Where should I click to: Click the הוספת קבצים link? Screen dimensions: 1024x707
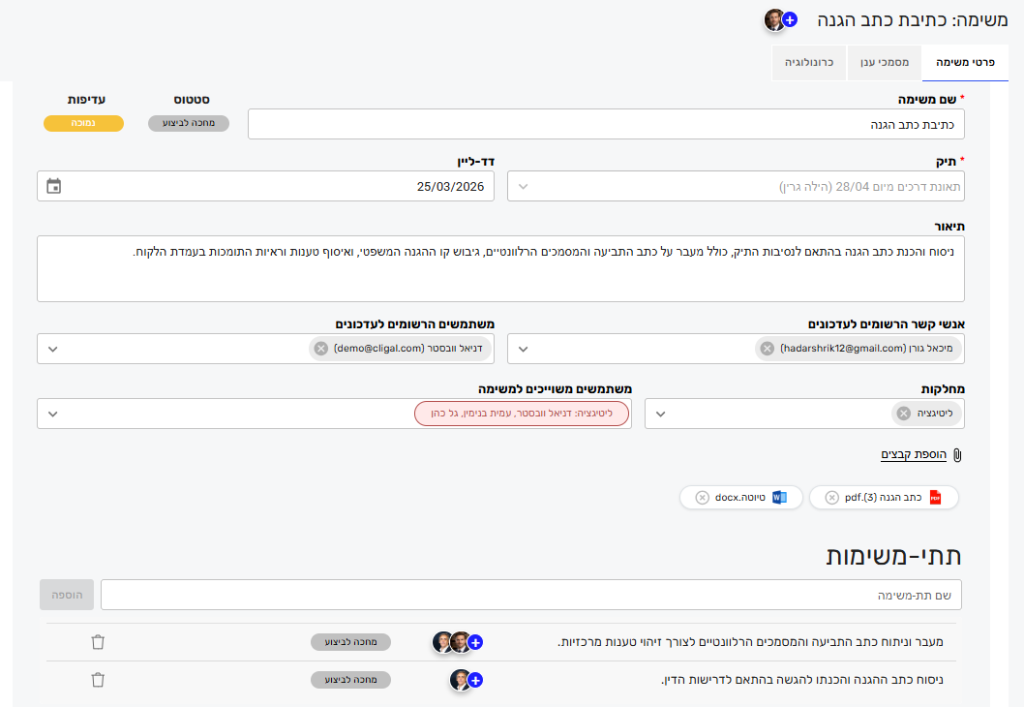(x=913, y=455)
